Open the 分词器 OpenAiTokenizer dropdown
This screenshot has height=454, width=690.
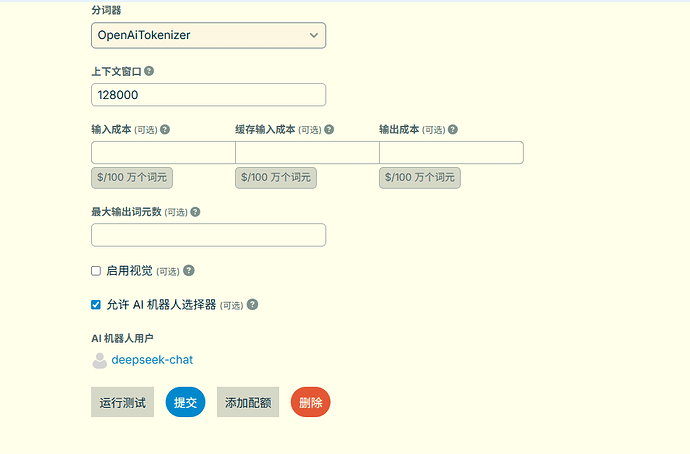[x=208, y=35]
